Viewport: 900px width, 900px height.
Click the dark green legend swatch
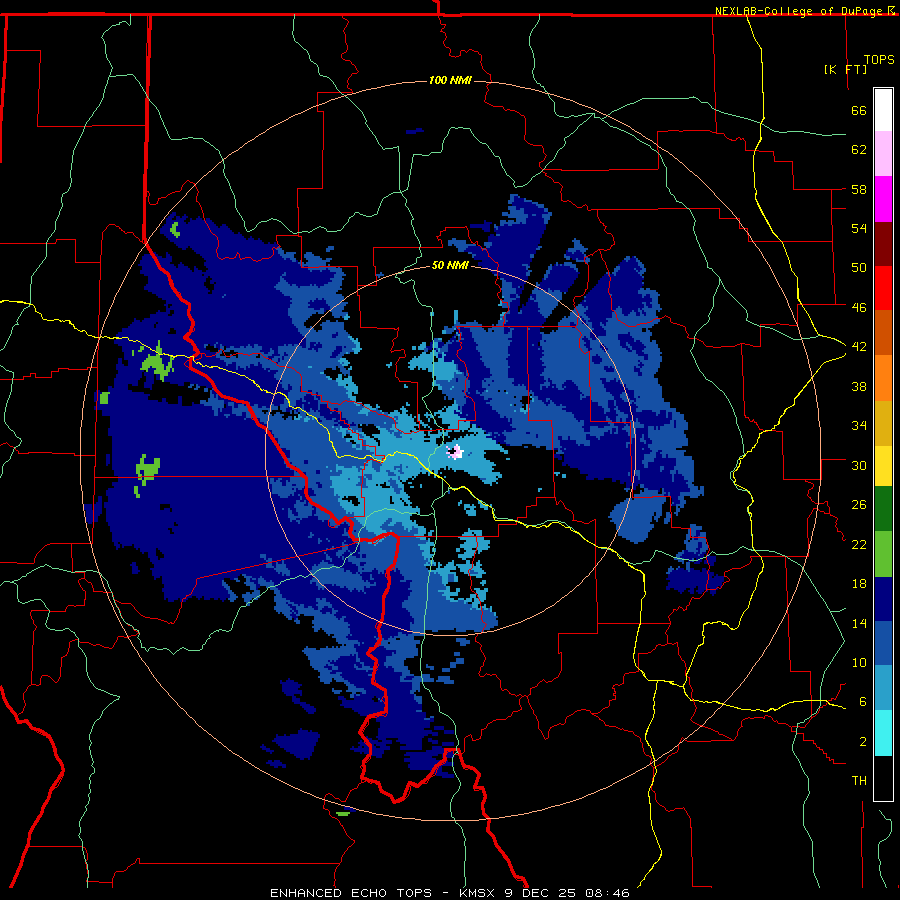(x=883, y=509)
